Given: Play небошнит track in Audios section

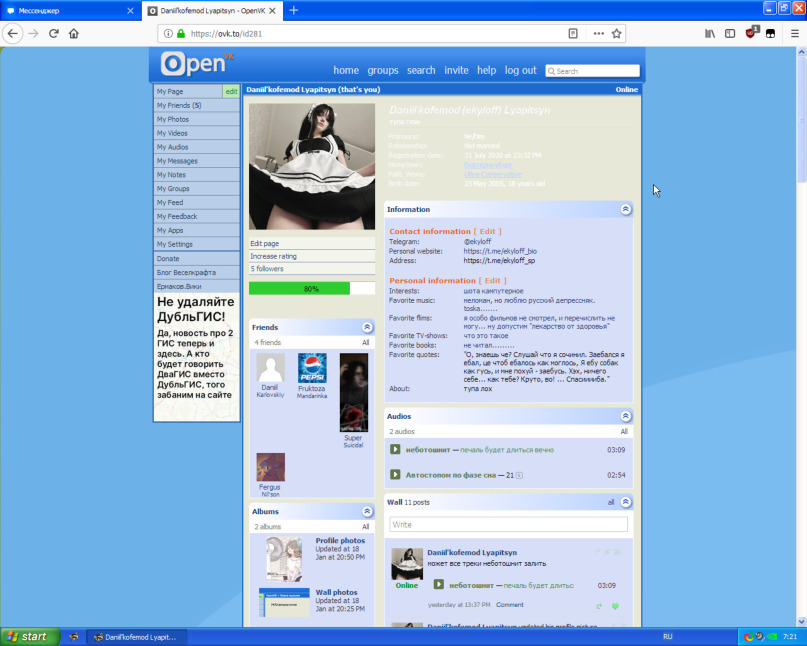Looking at the screenshot, I should 395,449.
